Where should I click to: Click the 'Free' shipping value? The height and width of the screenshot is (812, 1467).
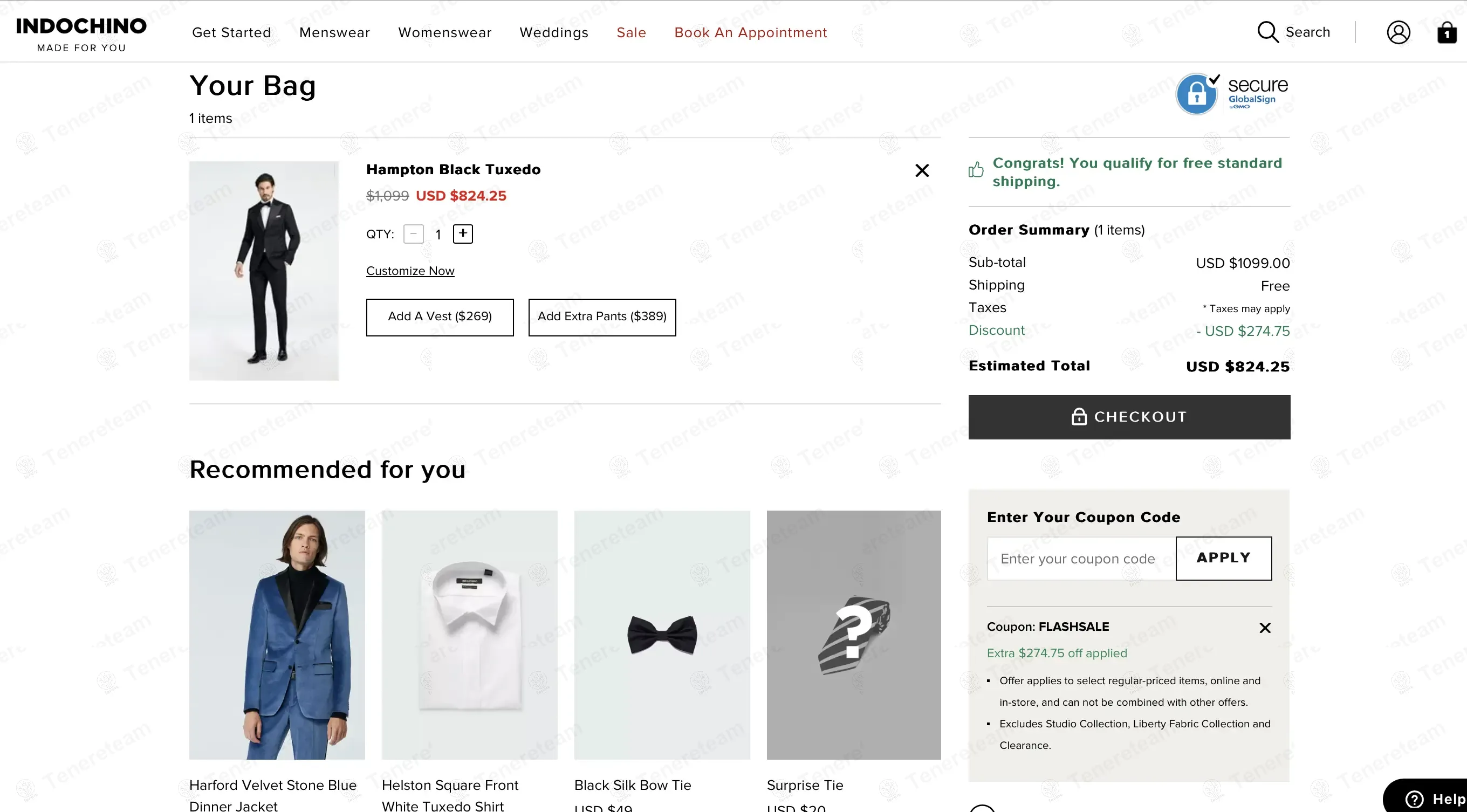[x=1275, y=286]
